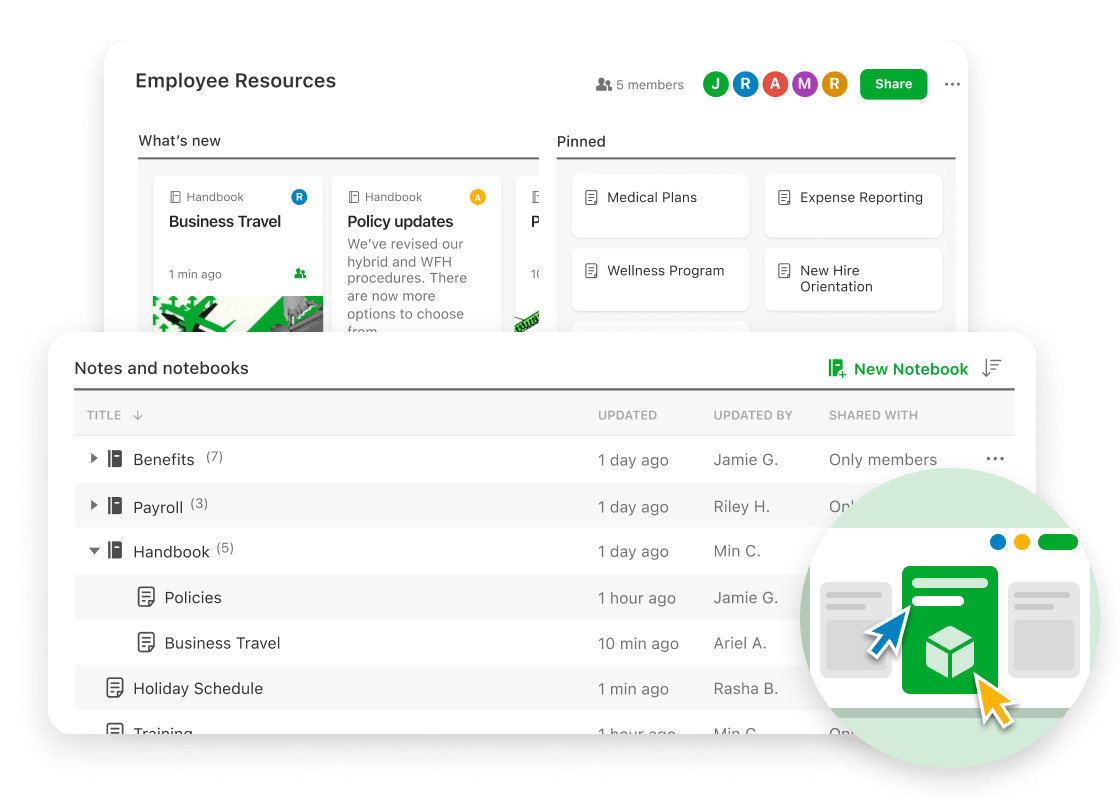Click the note icon on Expense Reporting

pyautogui.click(x=787, y=197)
